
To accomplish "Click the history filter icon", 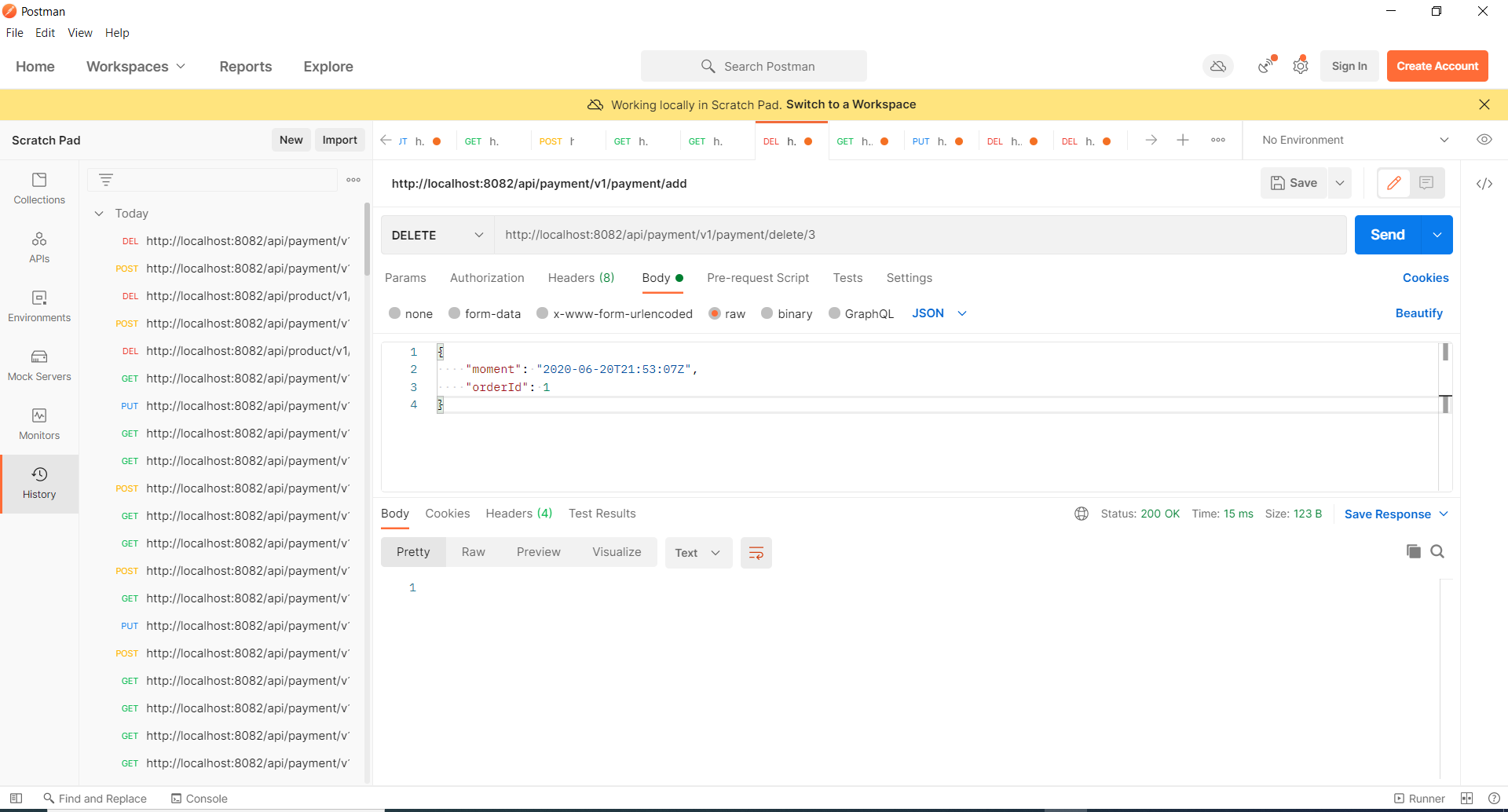I will coord(106,180).
